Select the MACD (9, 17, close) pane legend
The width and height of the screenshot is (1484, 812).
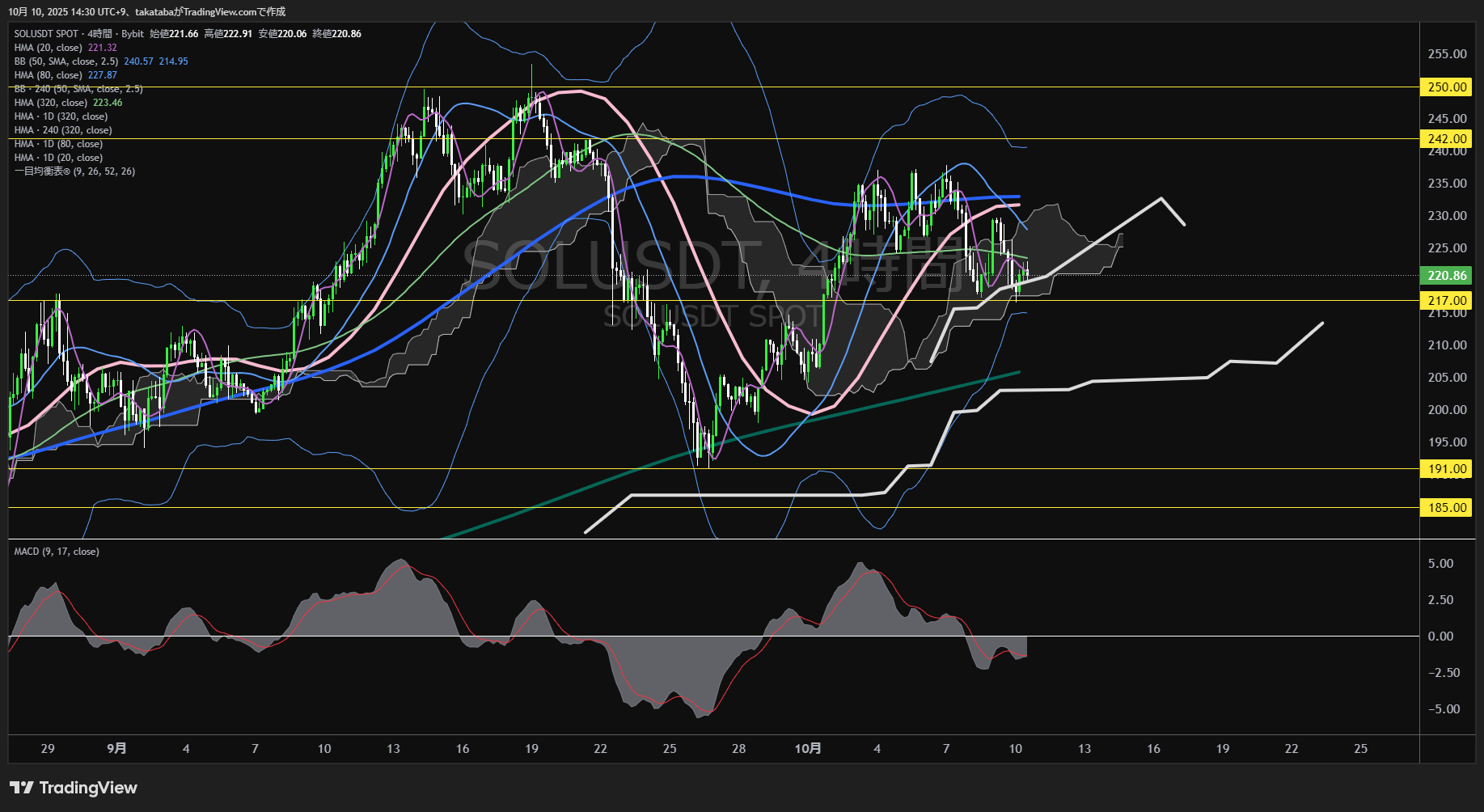[x=57, y=552]
